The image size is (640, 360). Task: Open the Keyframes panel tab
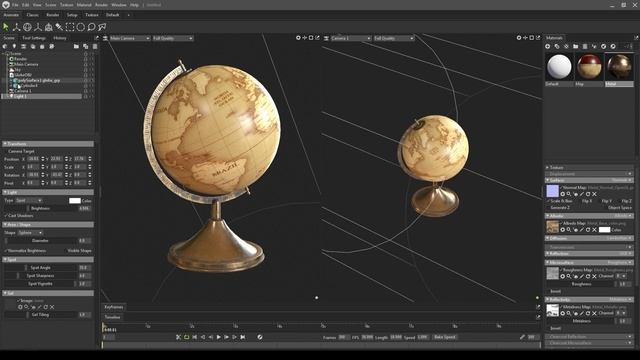(114, 307)
